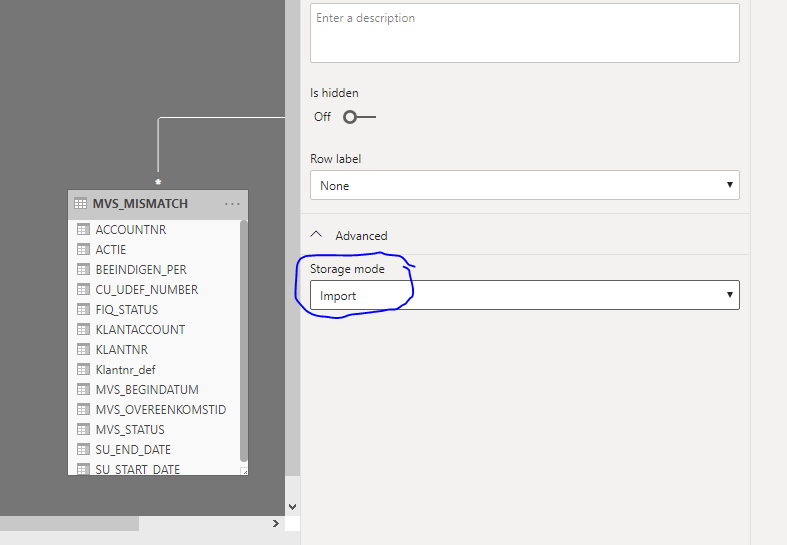The height and width of the screenshot is (545, 787).
Task: Click the canvas horizontal scroll right arrow
Action: coord(276,523)
